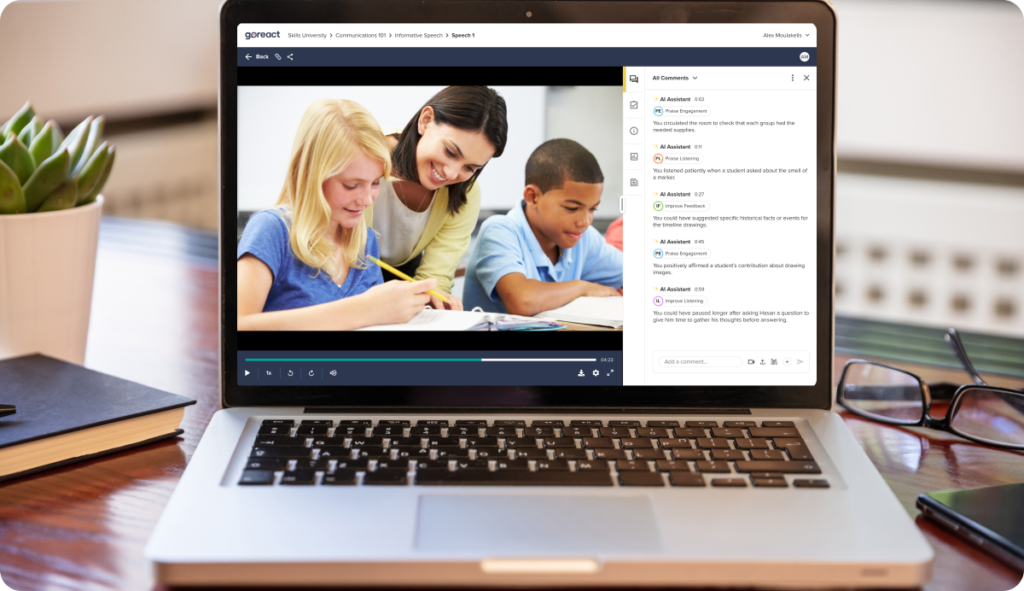Screen dimensions: 1024x591
Task: Open the attachments paperclip icon
Action: pos(278,56)
